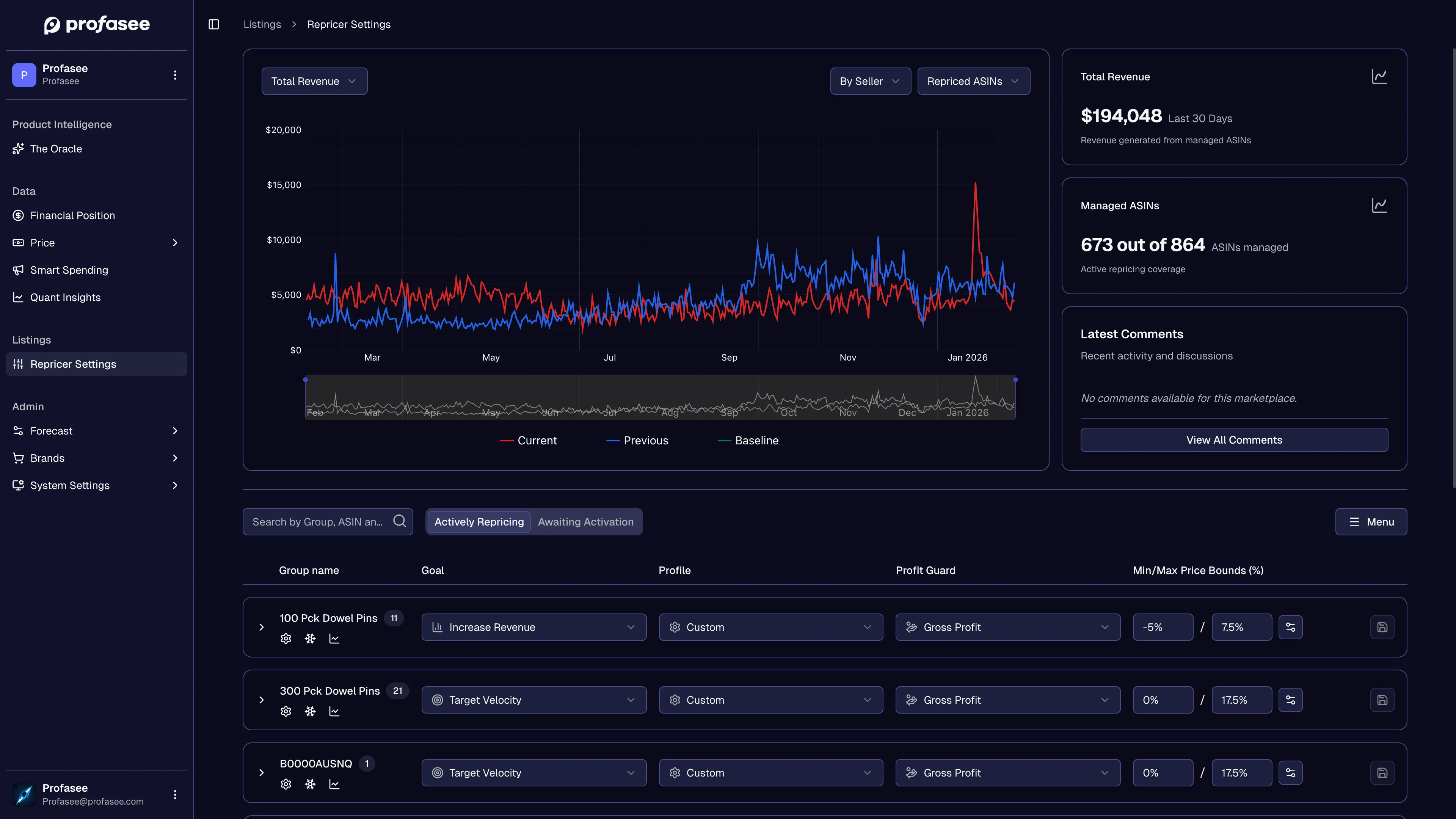Screen dimensions: 1456x819
Task: Select Repricer Settings in the Listings menu
Action: [x=73, y=364]
